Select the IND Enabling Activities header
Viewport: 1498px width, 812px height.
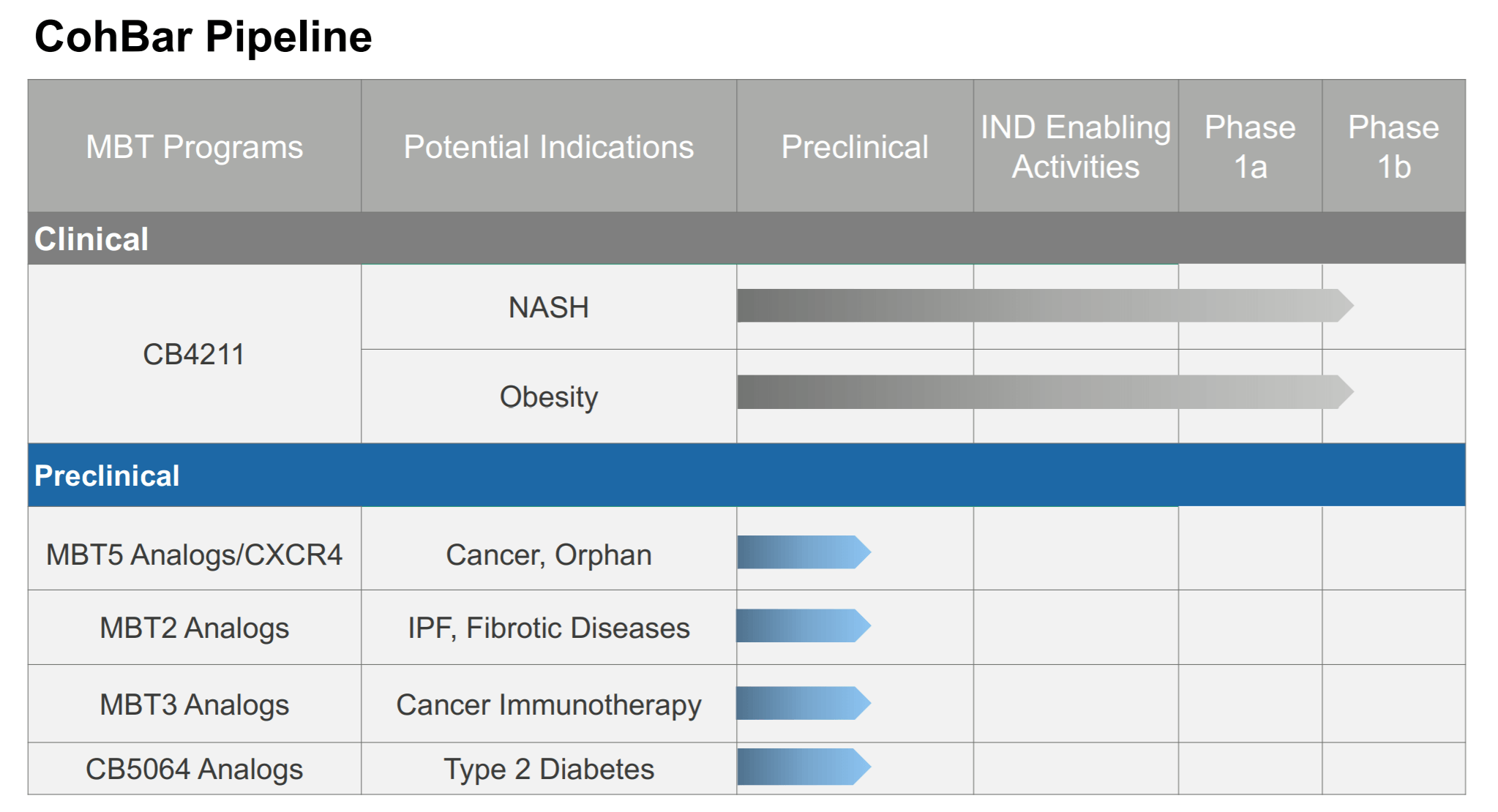[x=1076, y=146]
